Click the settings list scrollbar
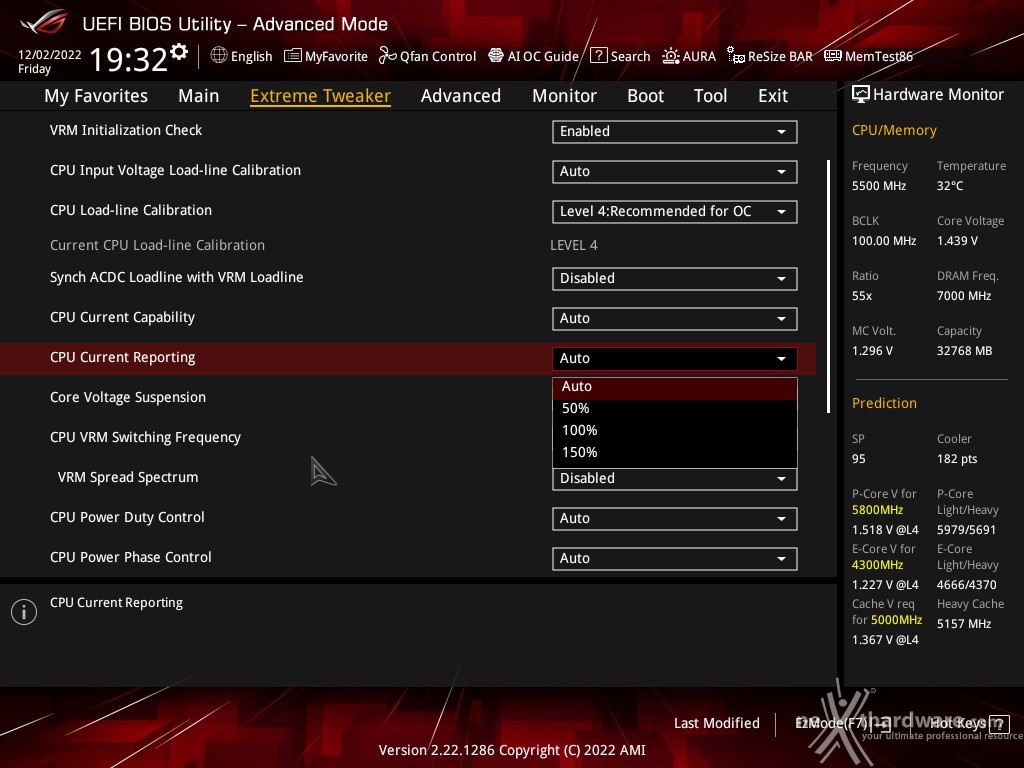 [x=828, y=286]
